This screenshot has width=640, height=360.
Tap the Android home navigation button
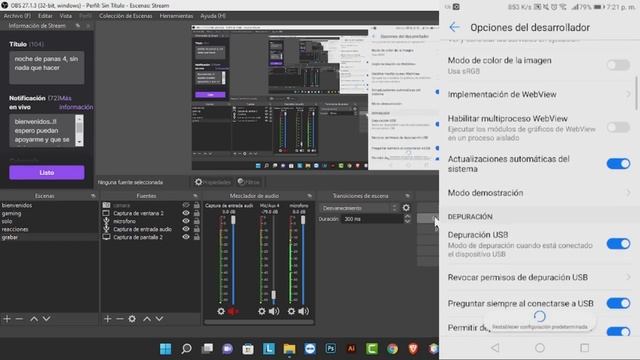[x=540, y=347]
